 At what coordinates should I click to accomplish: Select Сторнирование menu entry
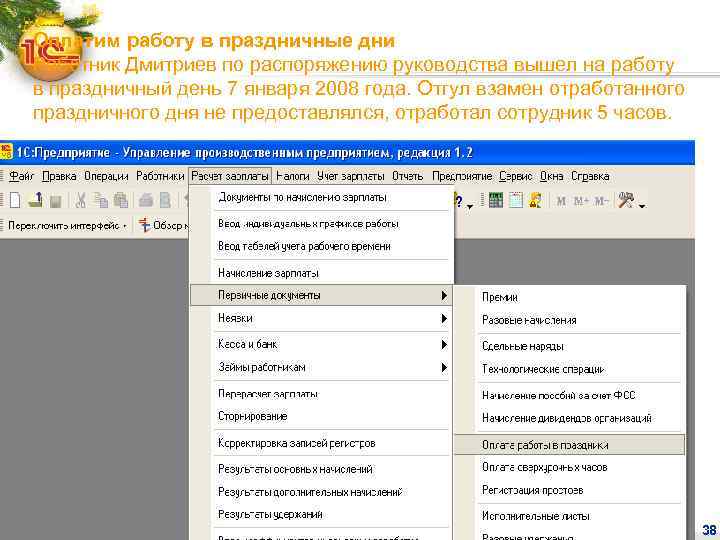(320, 416)
